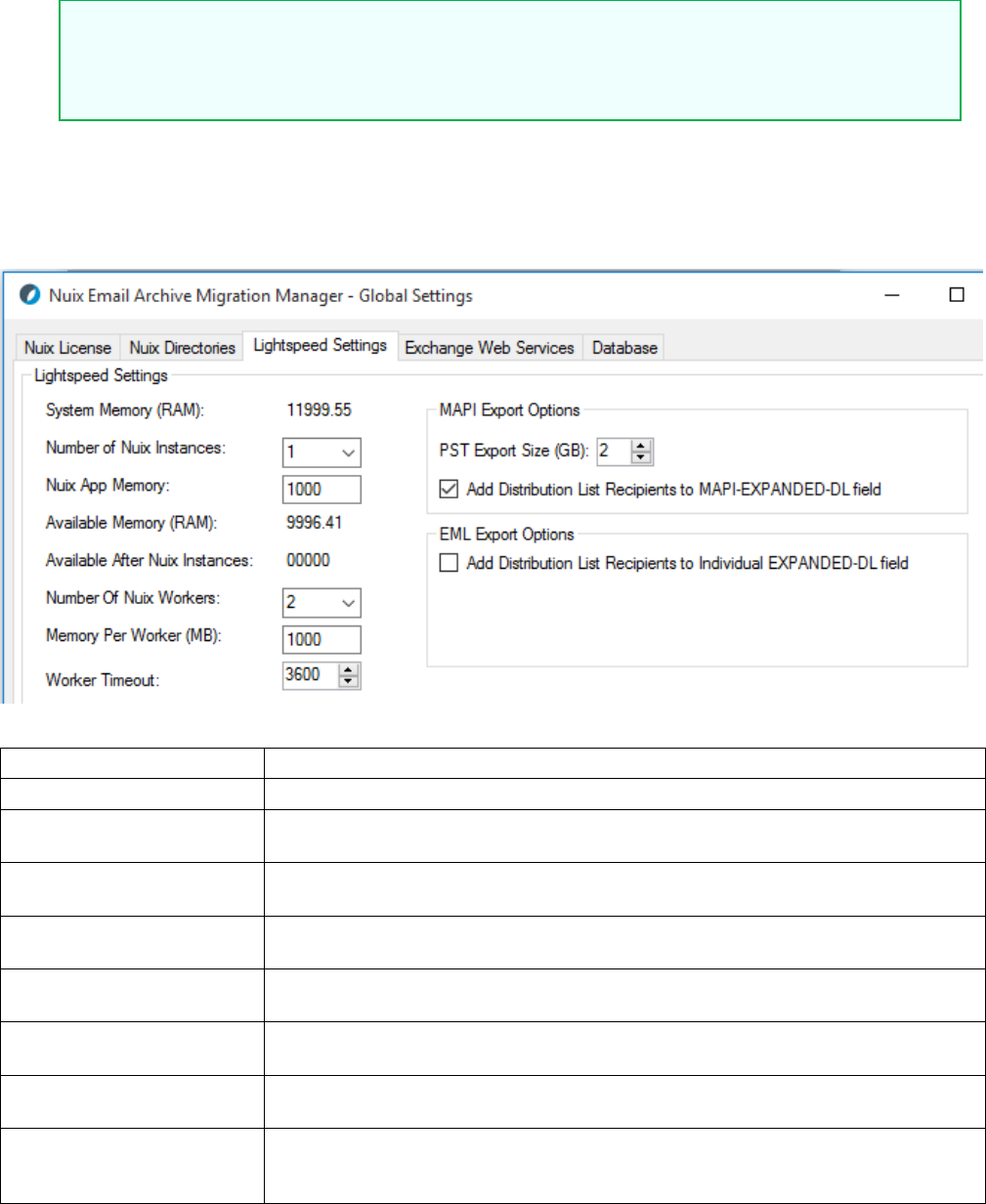The width and height of the screenshot is (986, 1204).
Task: Click the Memory Per Worker field
Action: 322,639
